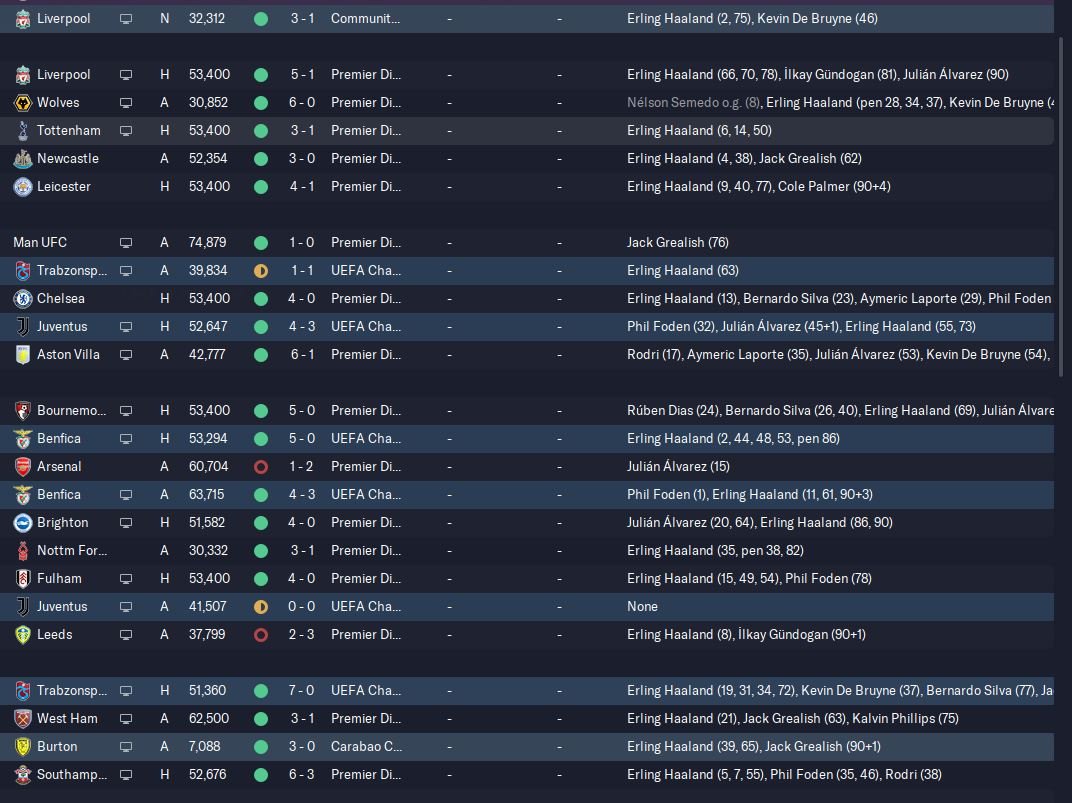Click the 6 - 3 score against Southampton
The width and height of the screenshot is (1072, 803).
[302, 775]
